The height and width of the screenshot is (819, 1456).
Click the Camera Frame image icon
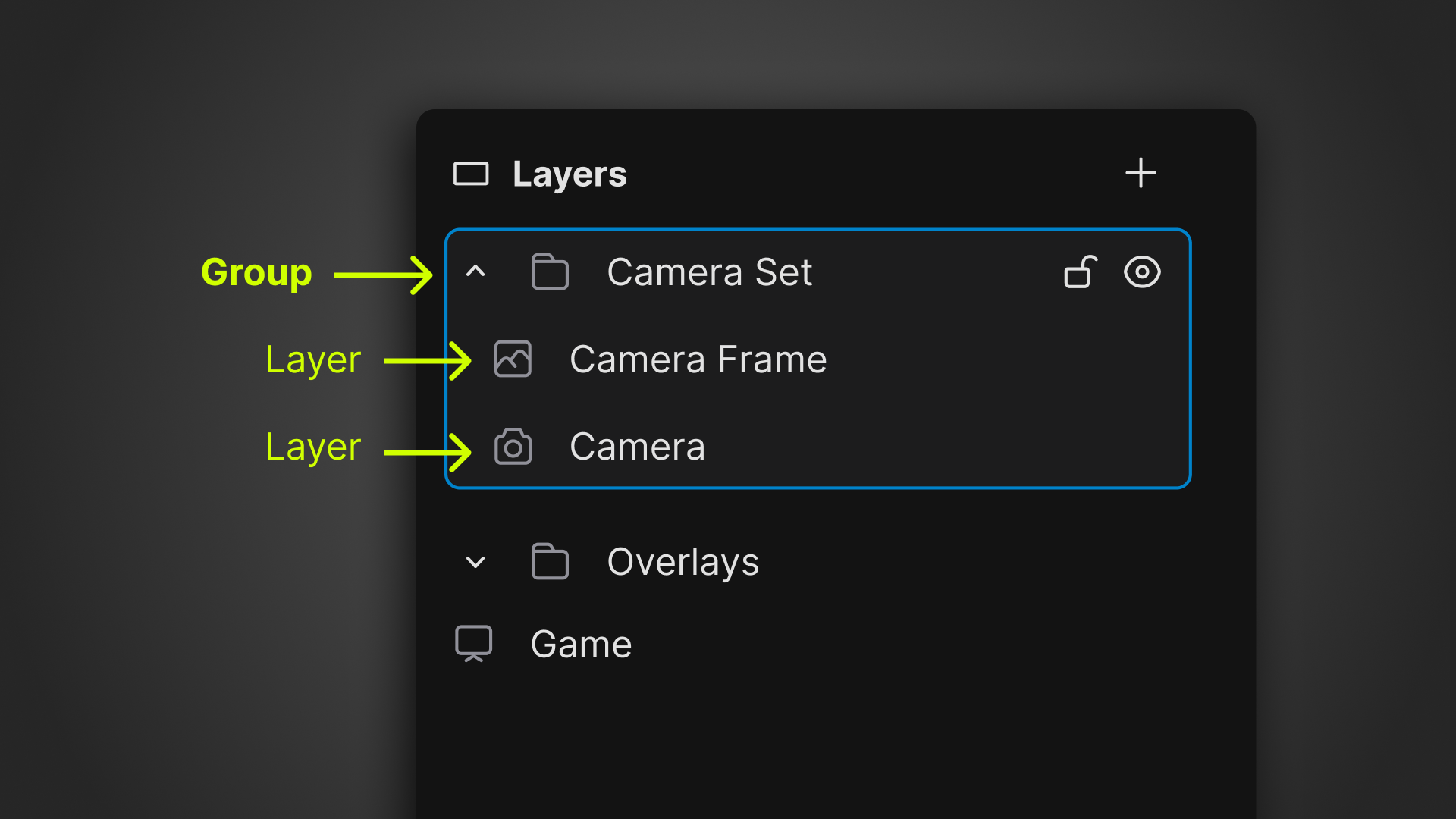[513, 359]
